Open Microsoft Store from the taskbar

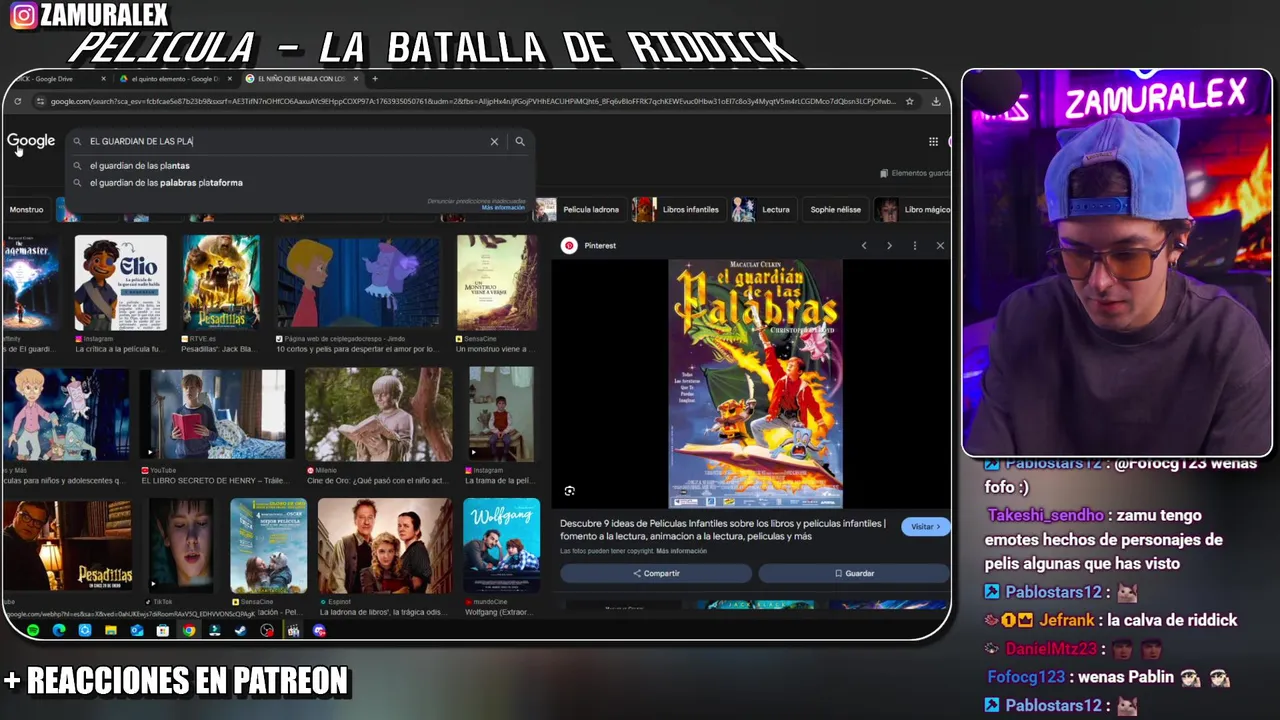click(x=163, y=631)
